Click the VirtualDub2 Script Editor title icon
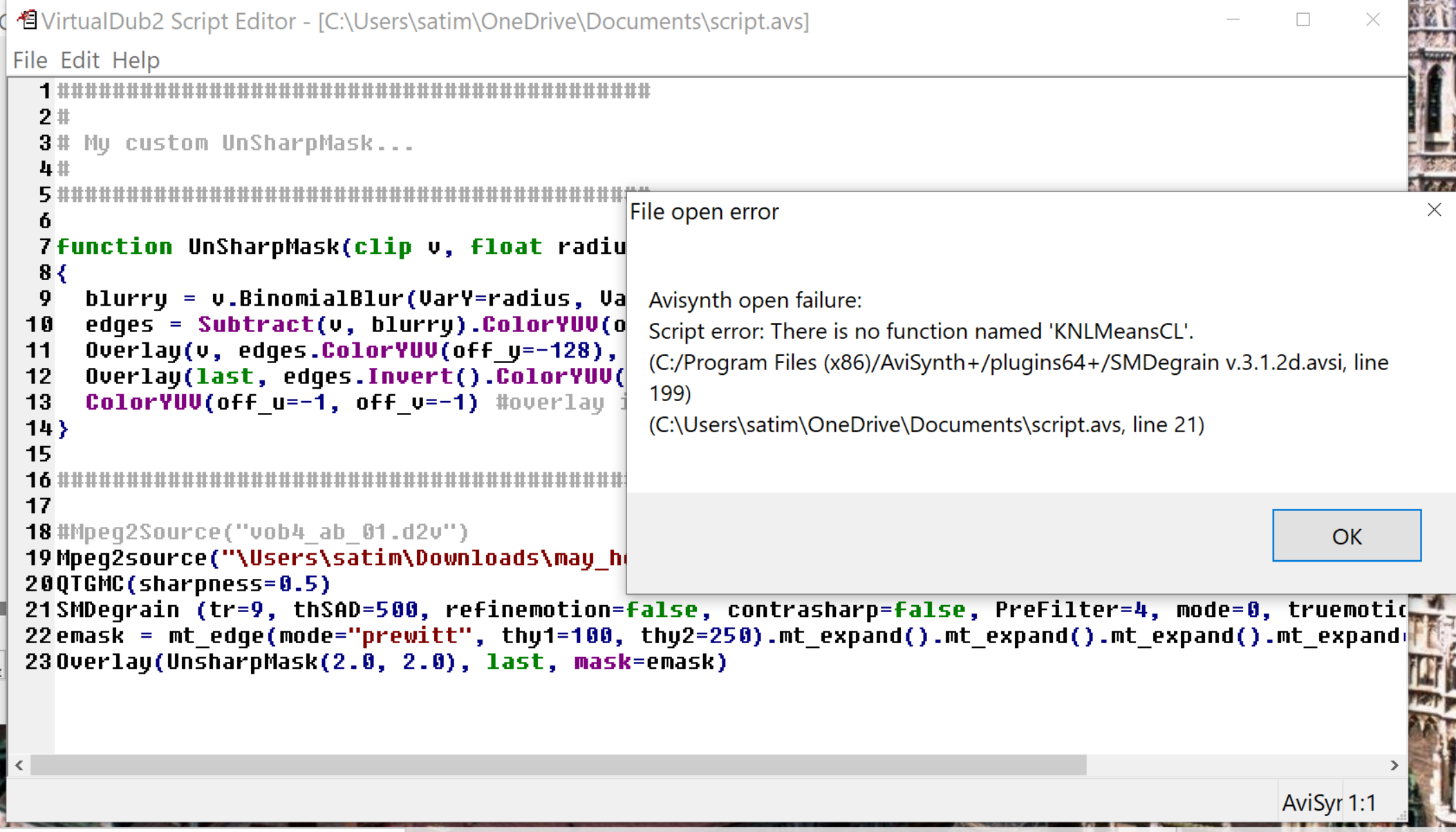The image size is (1456, 832). [27, 20]
